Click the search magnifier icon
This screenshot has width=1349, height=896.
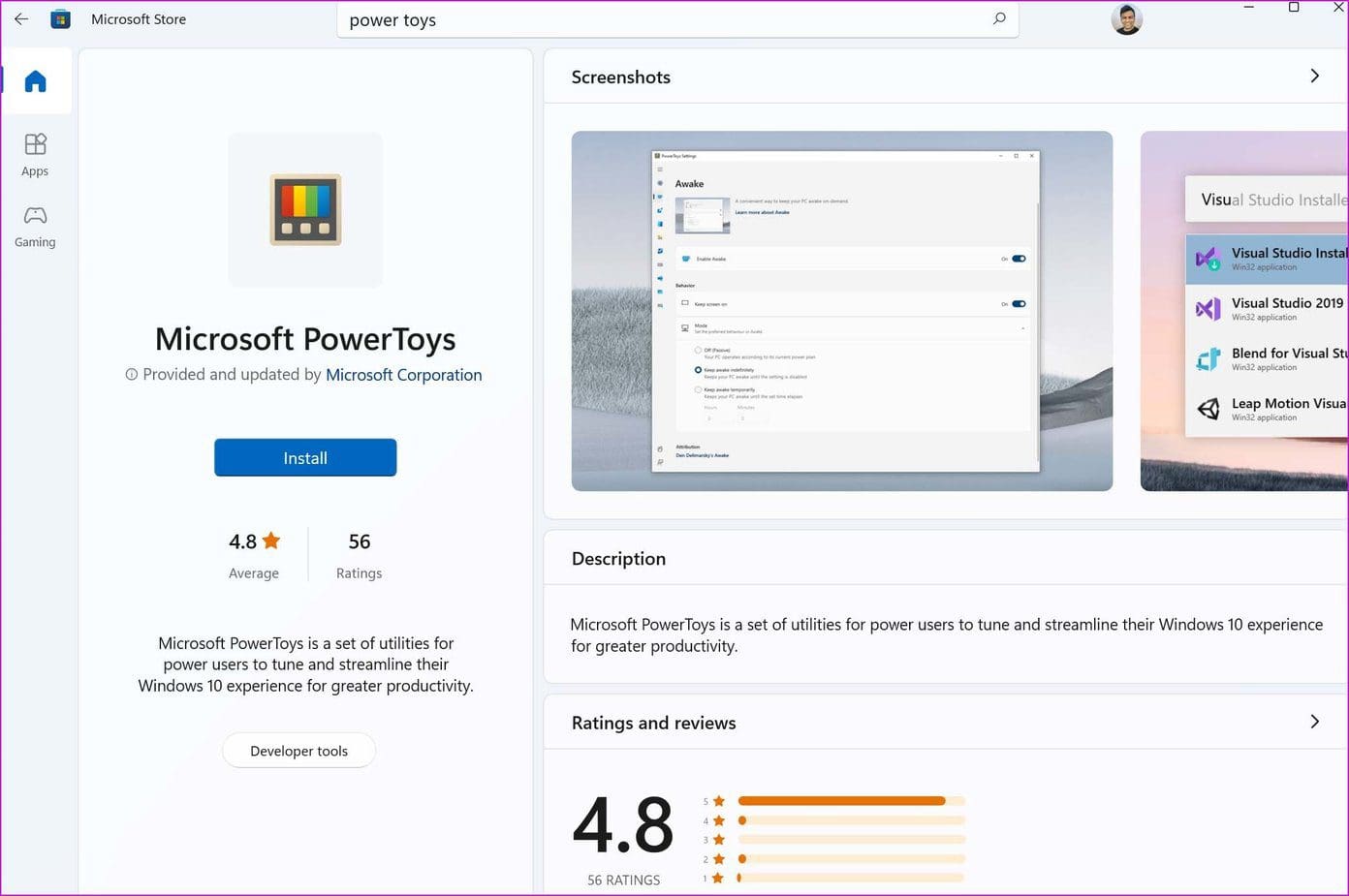point(999,18)
